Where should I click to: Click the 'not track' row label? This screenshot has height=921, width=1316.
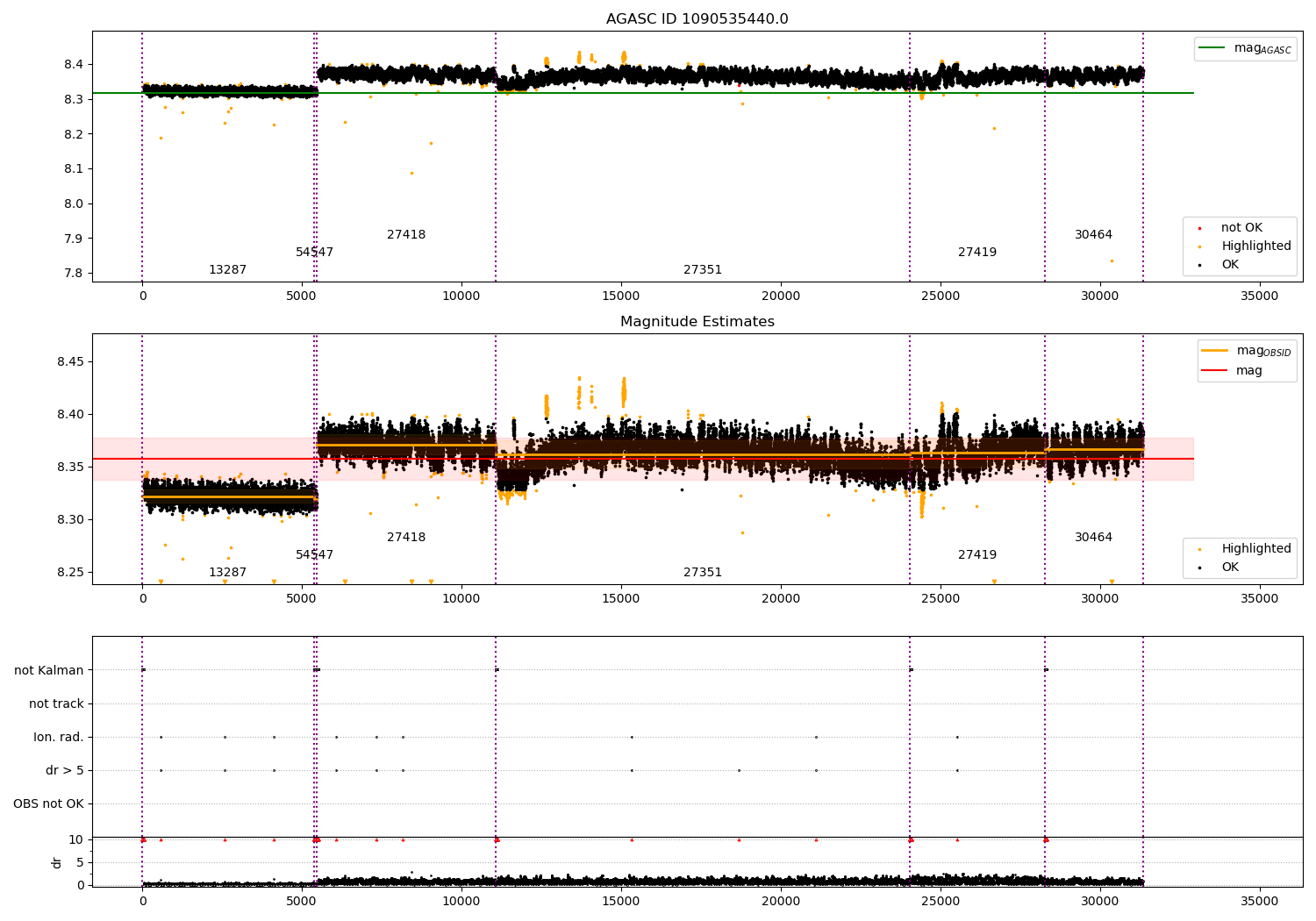pyautogui.click(x=56, y=704)
